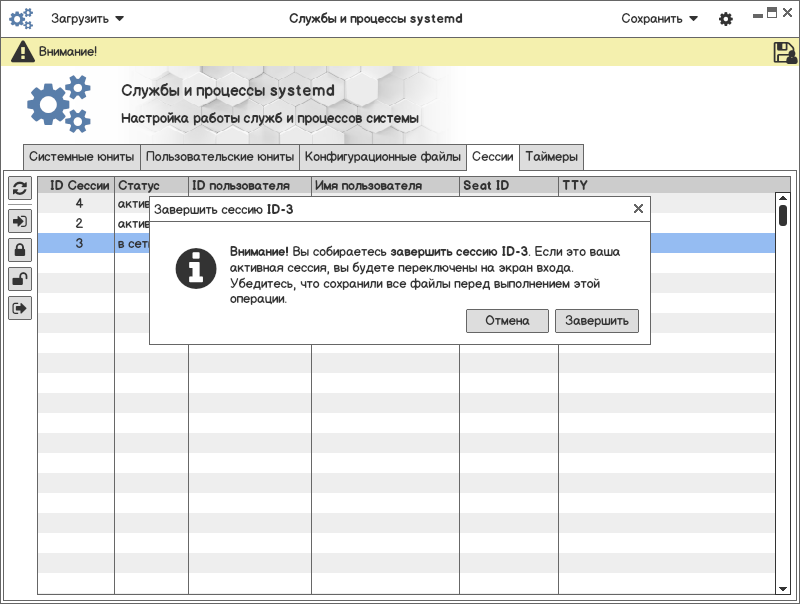Close the 'Завершить сессию ID-3' dialog with X
Image resolution: width=800 pixels, height=604 pixels.
coord(638,209)
